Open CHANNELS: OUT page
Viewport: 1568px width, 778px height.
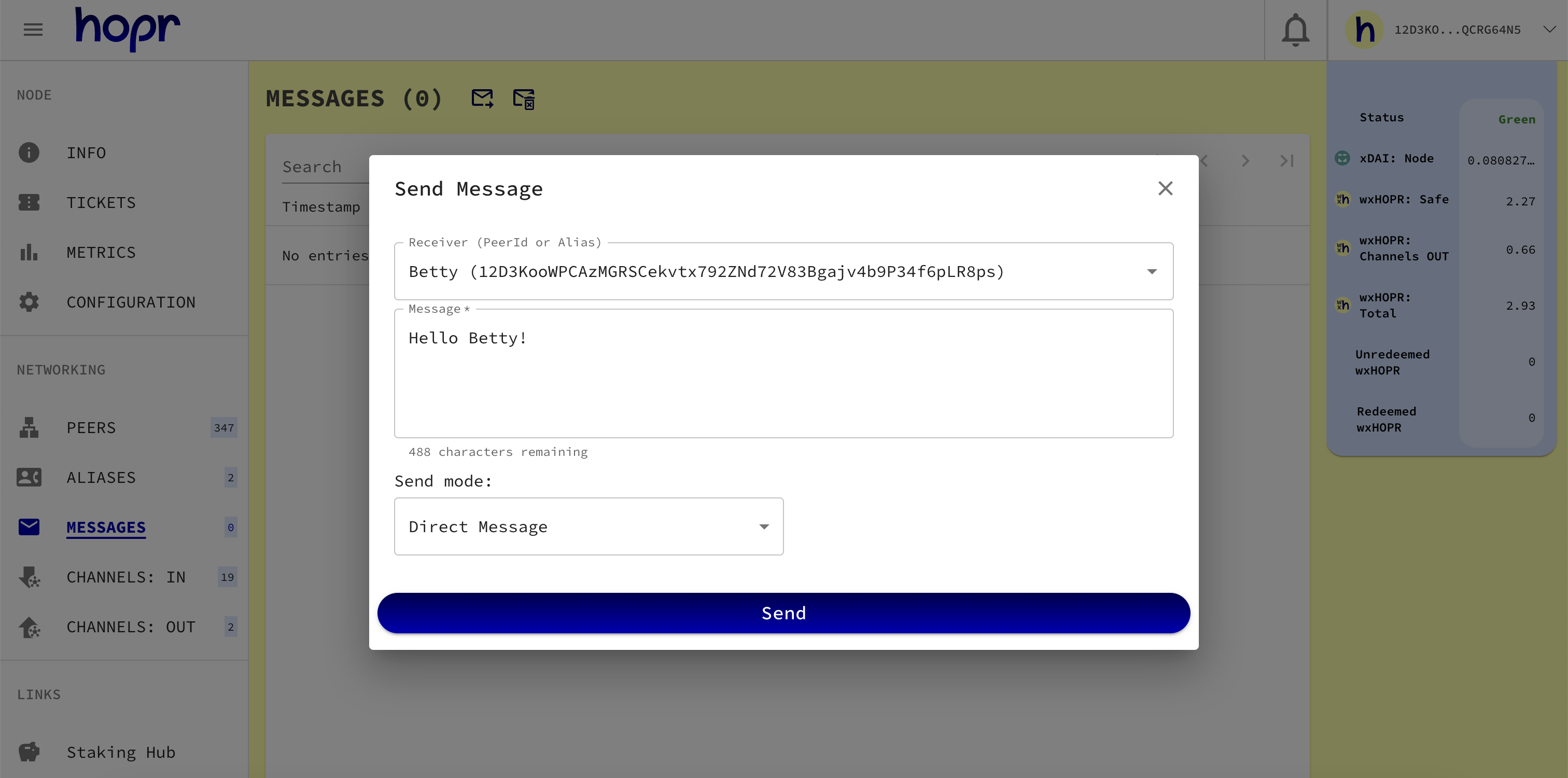point(131,627)
